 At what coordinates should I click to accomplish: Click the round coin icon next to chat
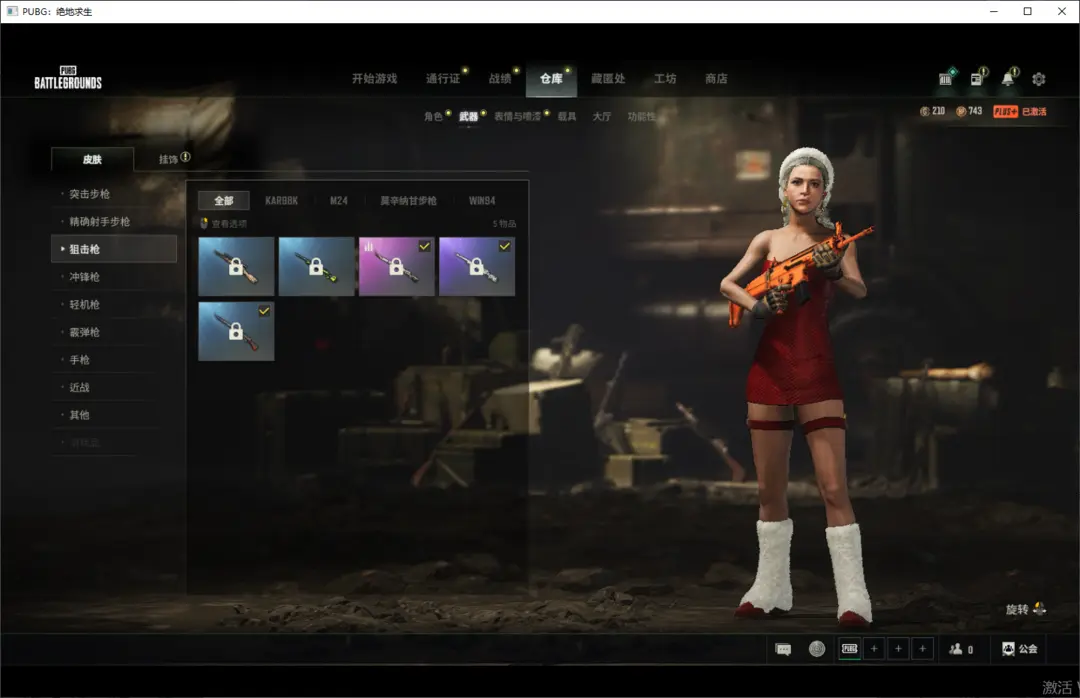pyautogui.click(x=817, y=649)
